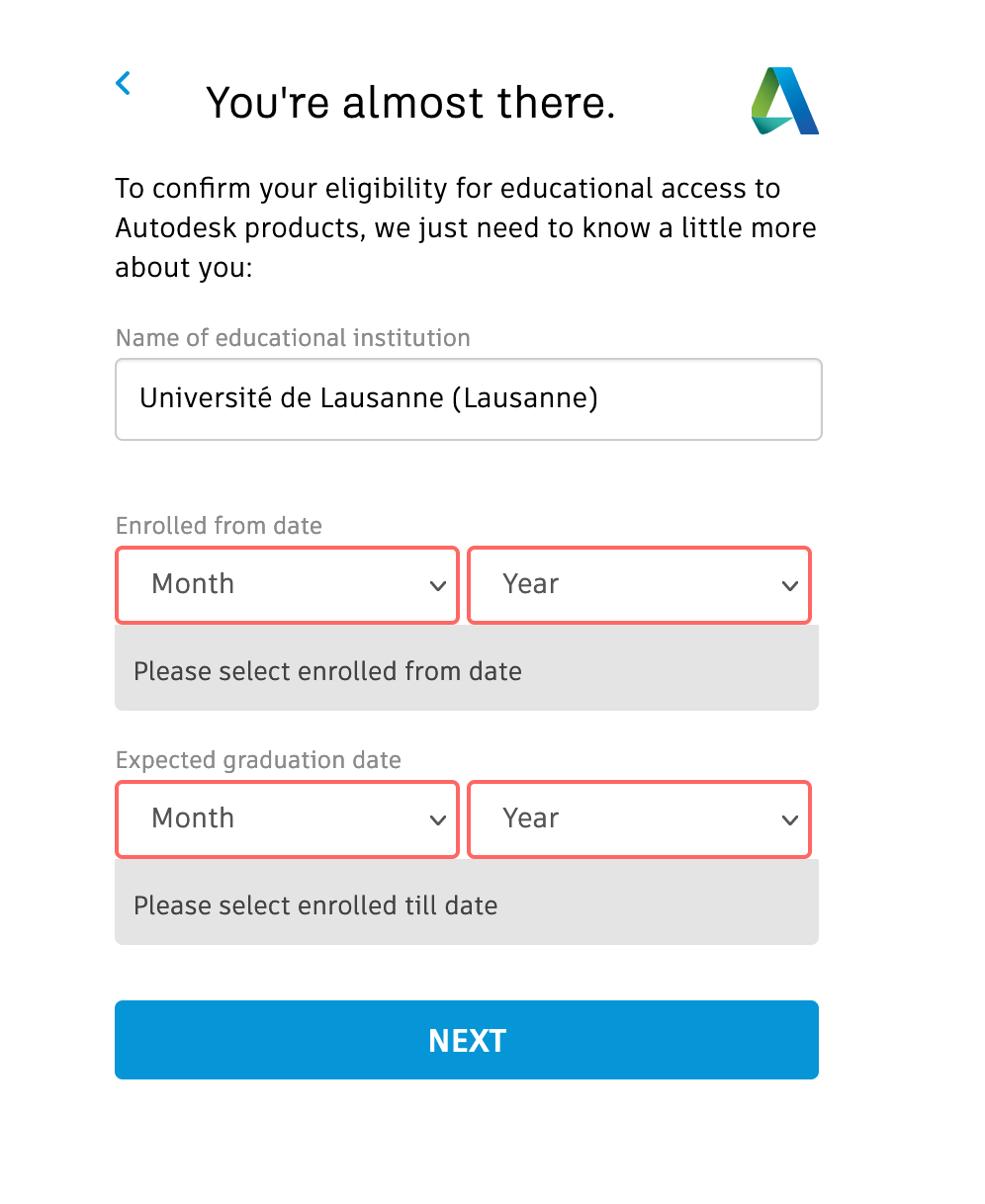Click the 'You're almost there.' heading
Viewport: 985px width, 1204px height.
tap(410, 103)
